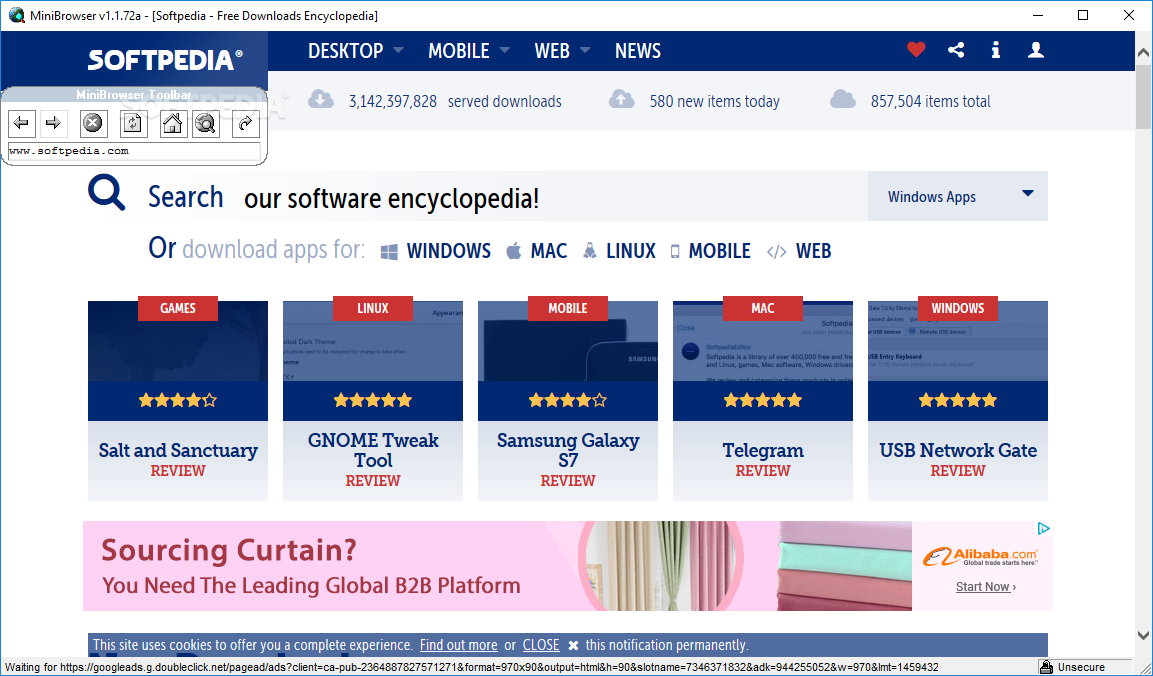Open the Telegram review
The width and height of the screenshot is (1153, 676).
pos(763,471)
